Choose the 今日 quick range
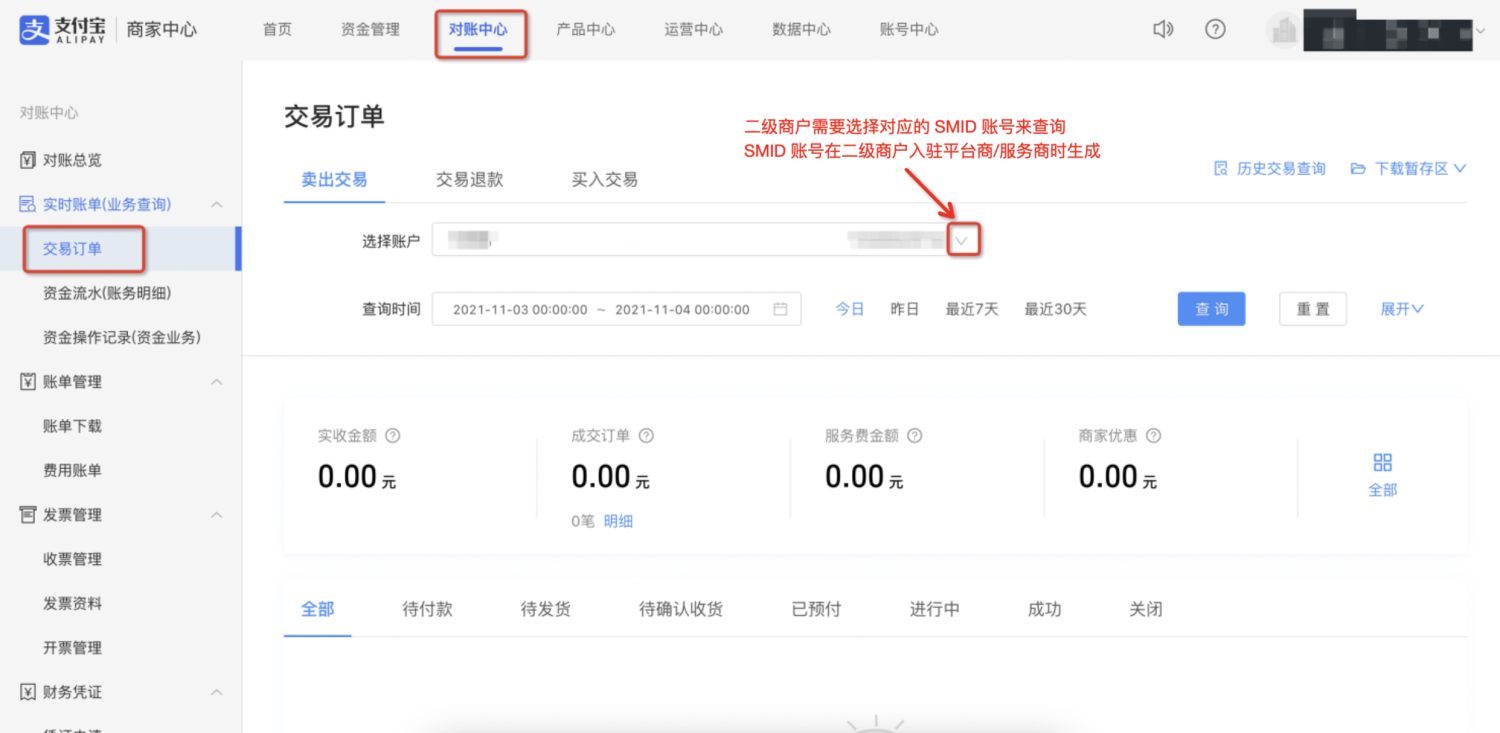Image resolution: width=1500 pixels, height=733 pixels. click(x=850, y=309)
